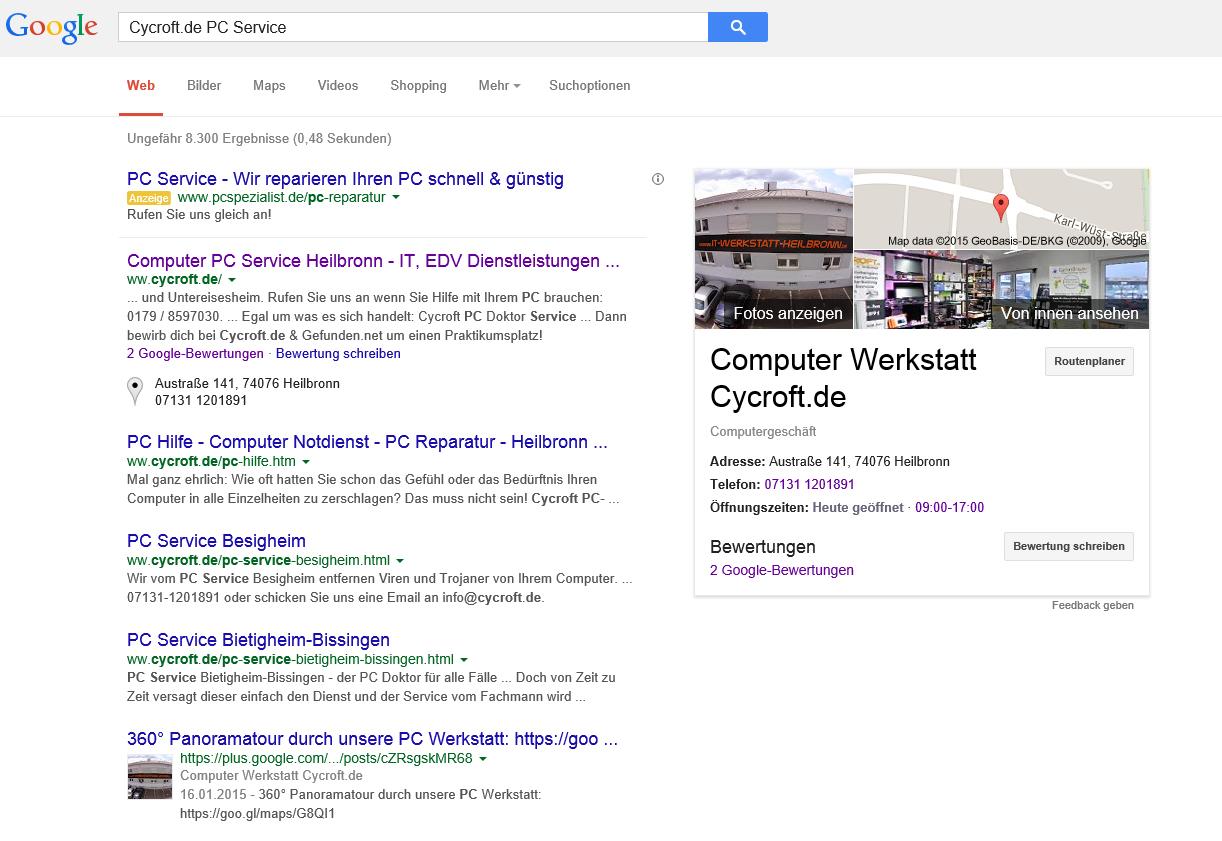Click the Feedback geben link
The image size is (1222, 841).
[x=1092, y=606]
